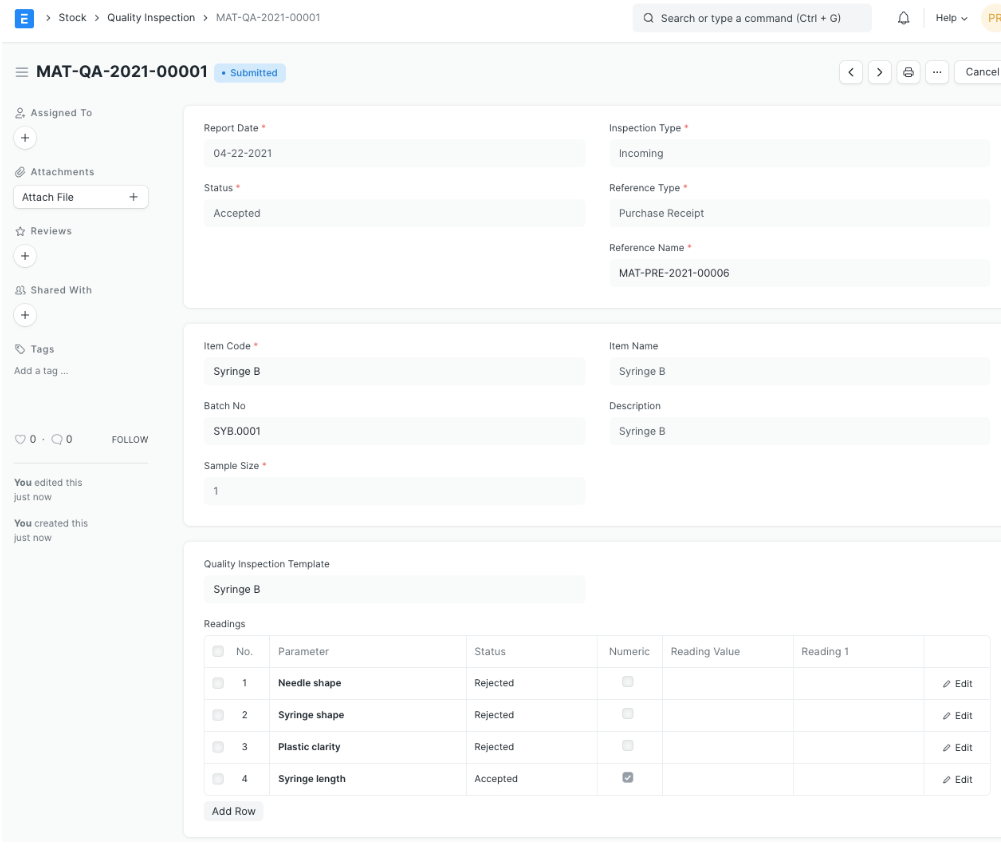Click the print icon button
The image size is (1001, 854).
click(x=908, y=72)
